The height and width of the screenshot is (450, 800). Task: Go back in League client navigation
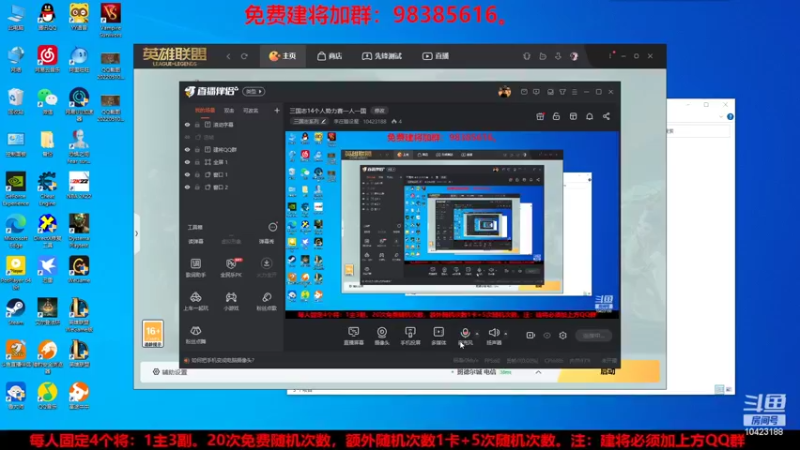click(229, 56)
